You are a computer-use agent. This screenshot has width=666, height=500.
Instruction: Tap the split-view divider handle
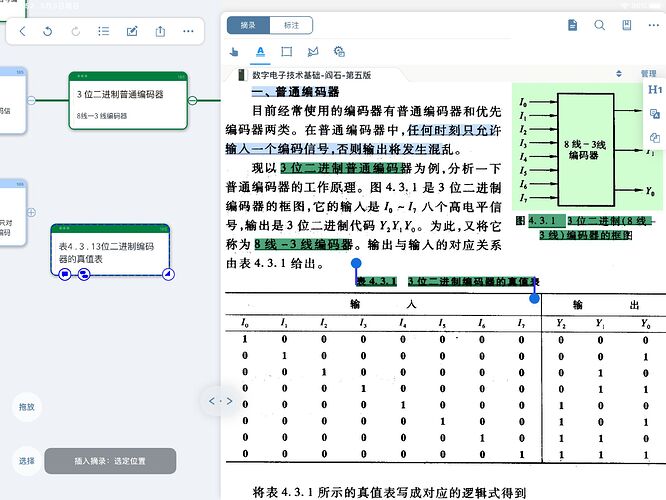coord(220,401)
